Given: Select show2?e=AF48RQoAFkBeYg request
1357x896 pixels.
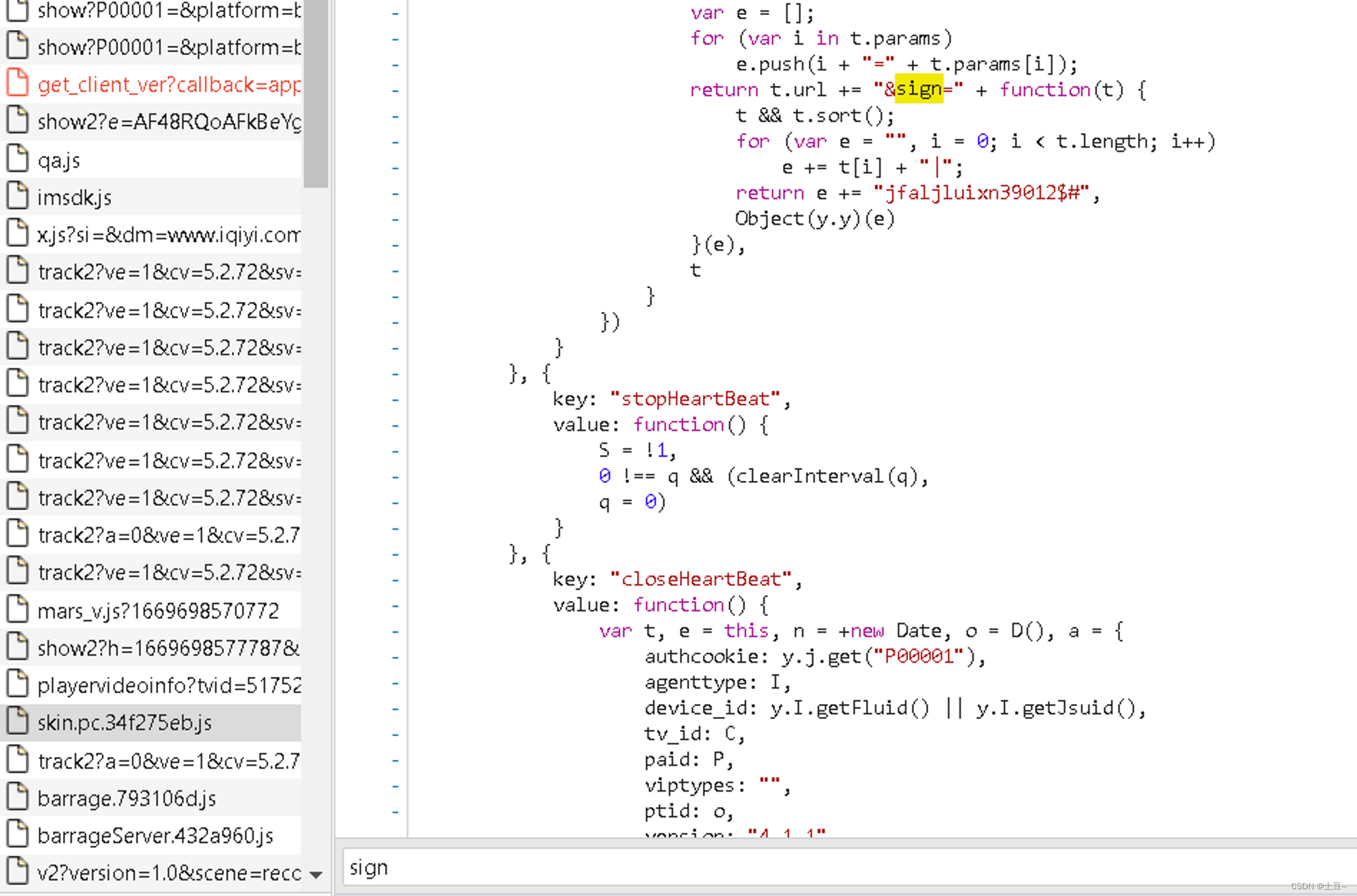Looking at the screenshot, I should coord(168,121).
